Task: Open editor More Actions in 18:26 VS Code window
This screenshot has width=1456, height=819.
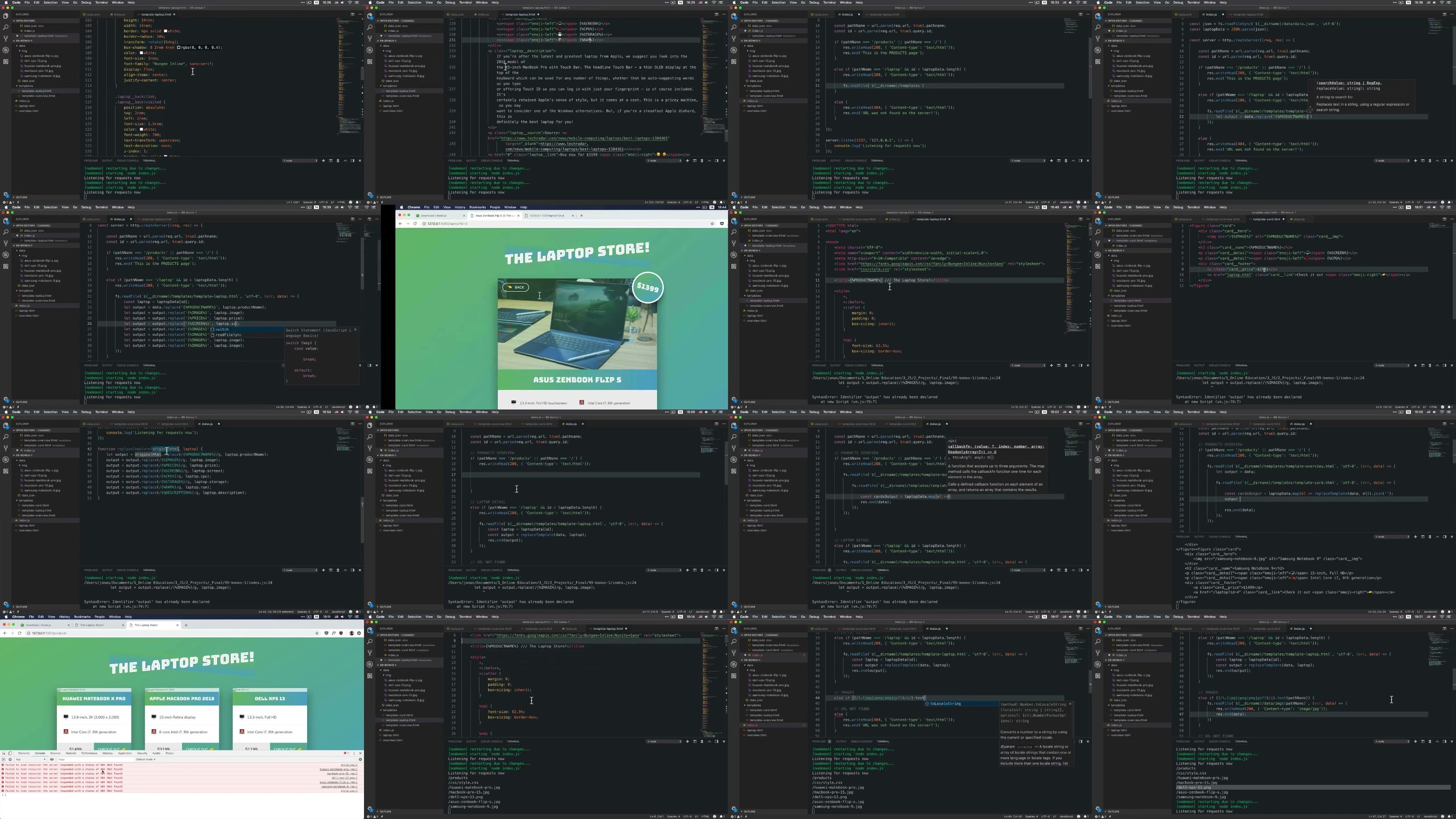Action: (359, 15)
